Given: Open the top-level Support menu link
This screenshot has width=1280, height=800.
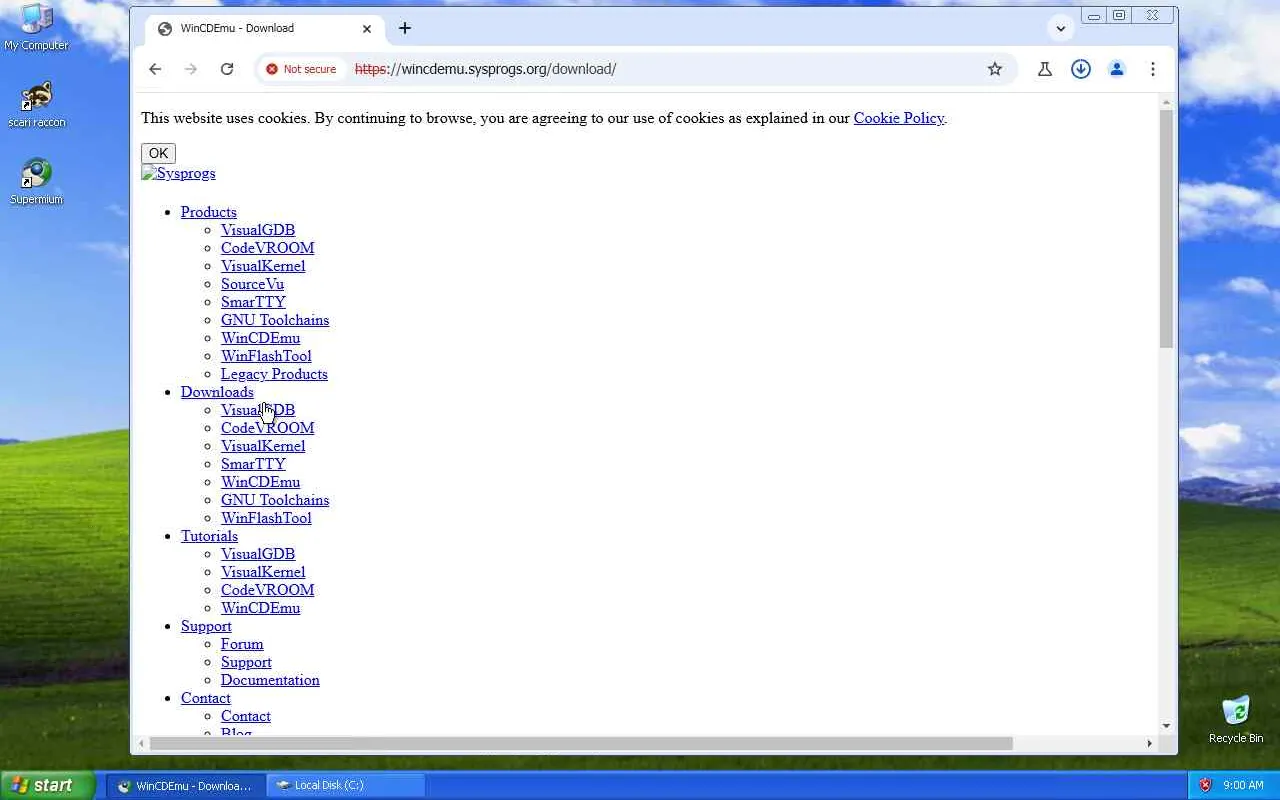Looking at the screenshot, I should point(206,626).
